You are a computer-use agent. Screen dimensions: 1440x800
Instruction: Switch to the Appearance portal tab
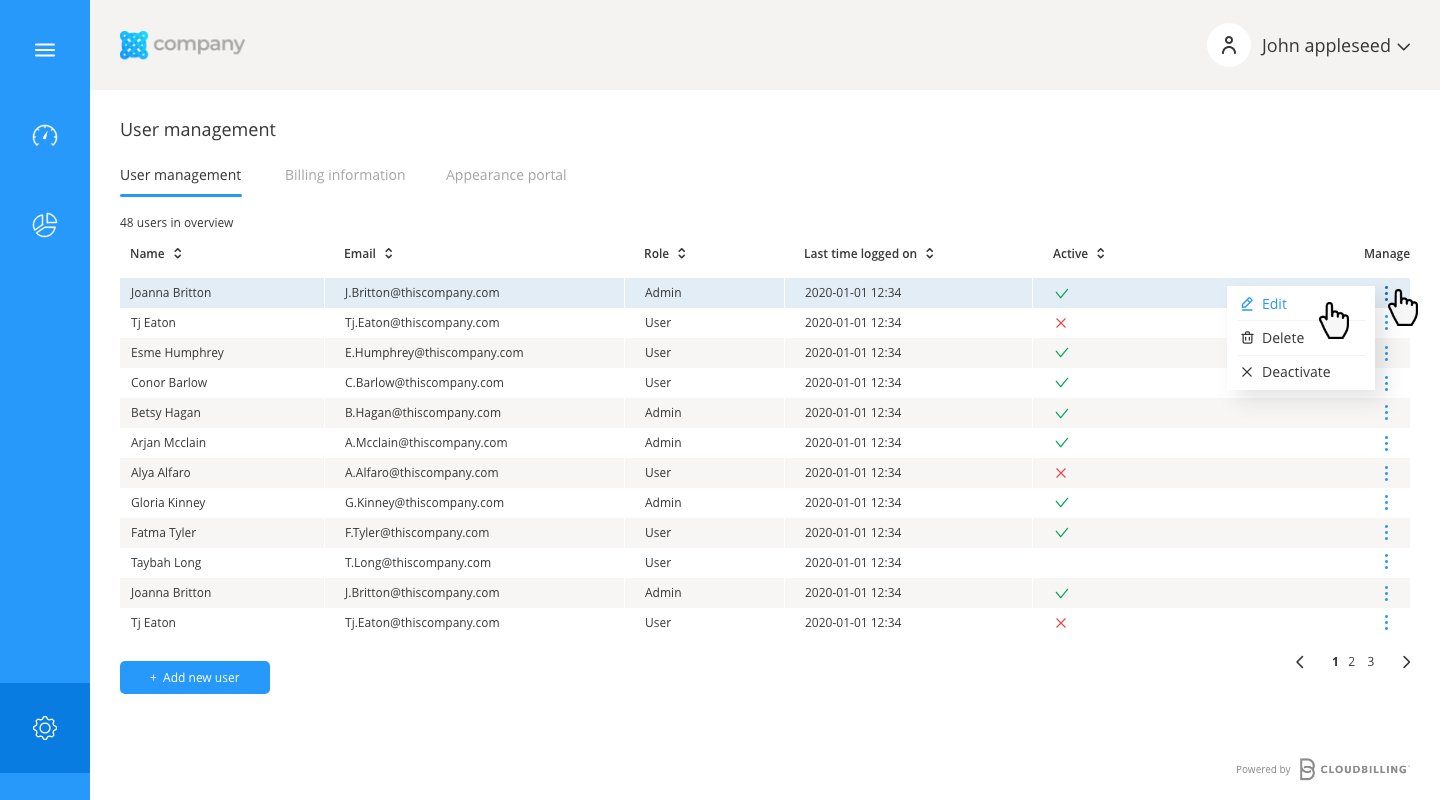506,175
